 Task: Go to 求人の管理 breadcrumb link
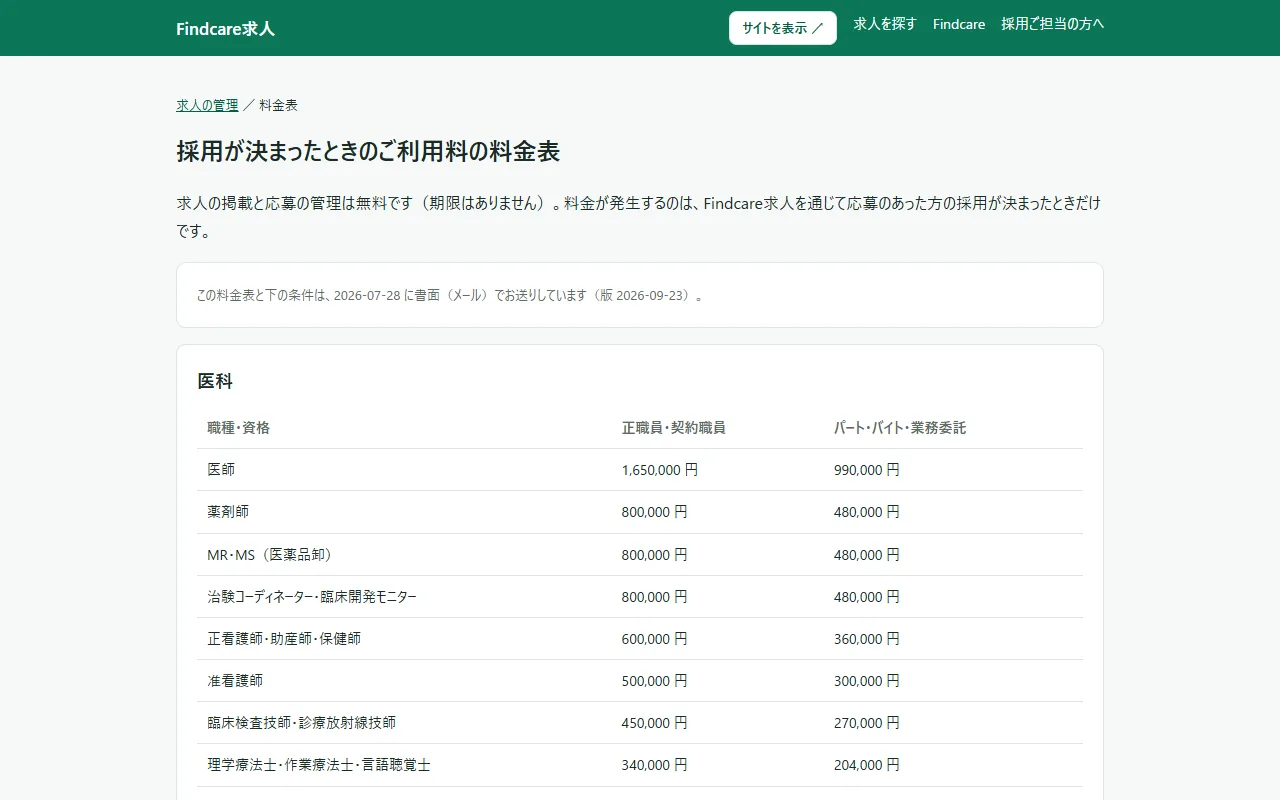click(x=208, y=105)
